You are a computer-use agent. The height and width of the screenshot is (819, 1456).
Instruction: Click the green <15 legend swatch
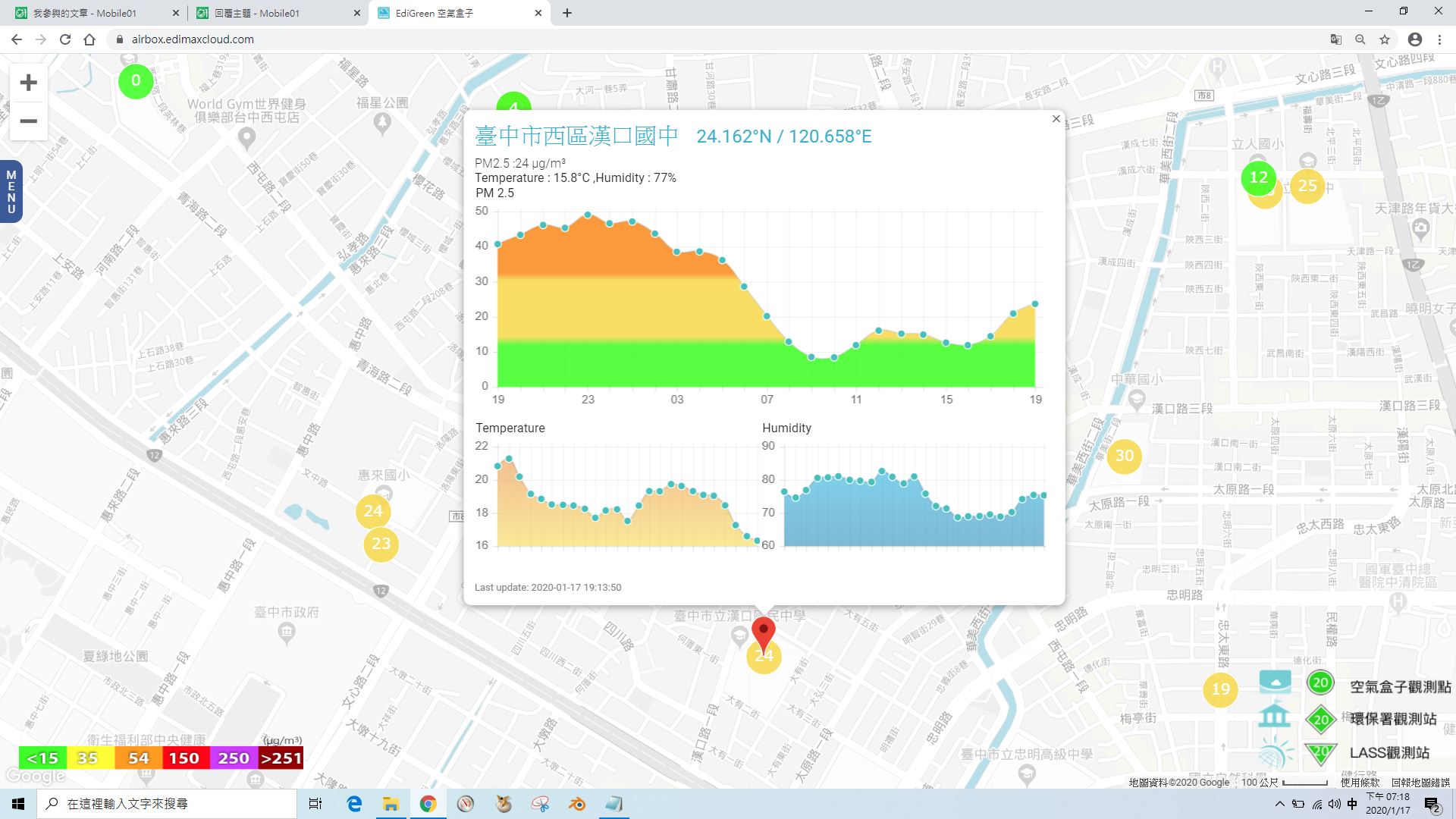click(42, 758)
